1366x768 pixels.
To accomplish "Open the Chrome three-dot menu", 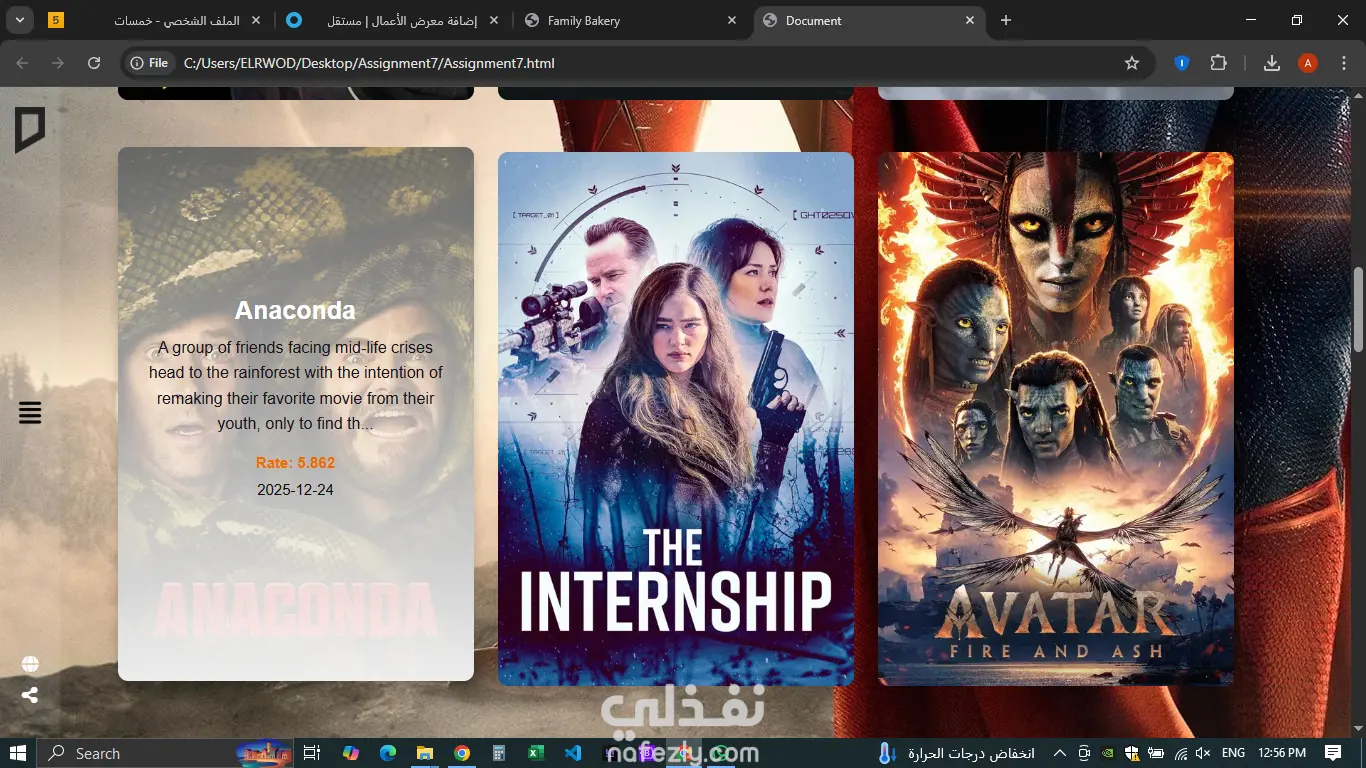I will 1343,63.
